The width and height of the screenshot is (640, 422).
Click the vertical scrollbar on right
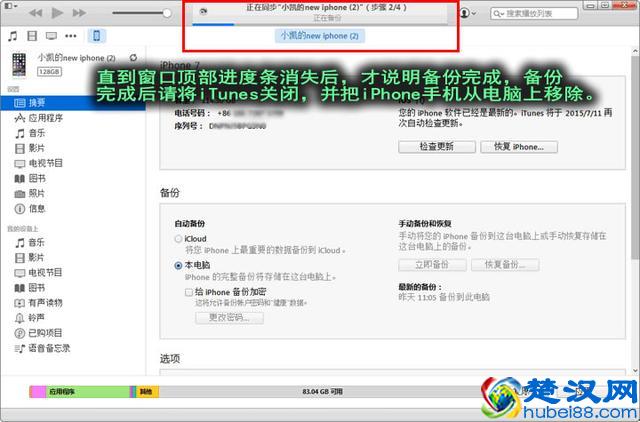tap(635, 157)
